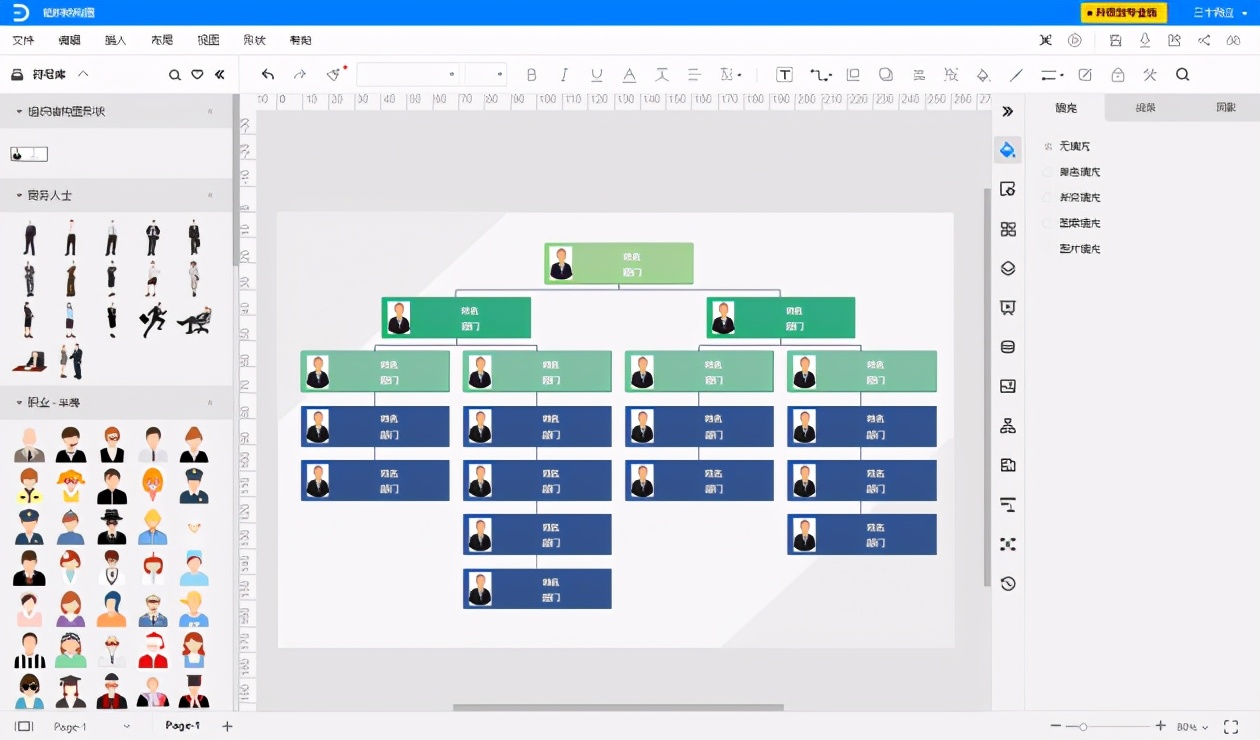Viewport: 1260px width, 740px height.
Task: Open the 80% zoom level dropdown
Action: (x=1192, y=726)
